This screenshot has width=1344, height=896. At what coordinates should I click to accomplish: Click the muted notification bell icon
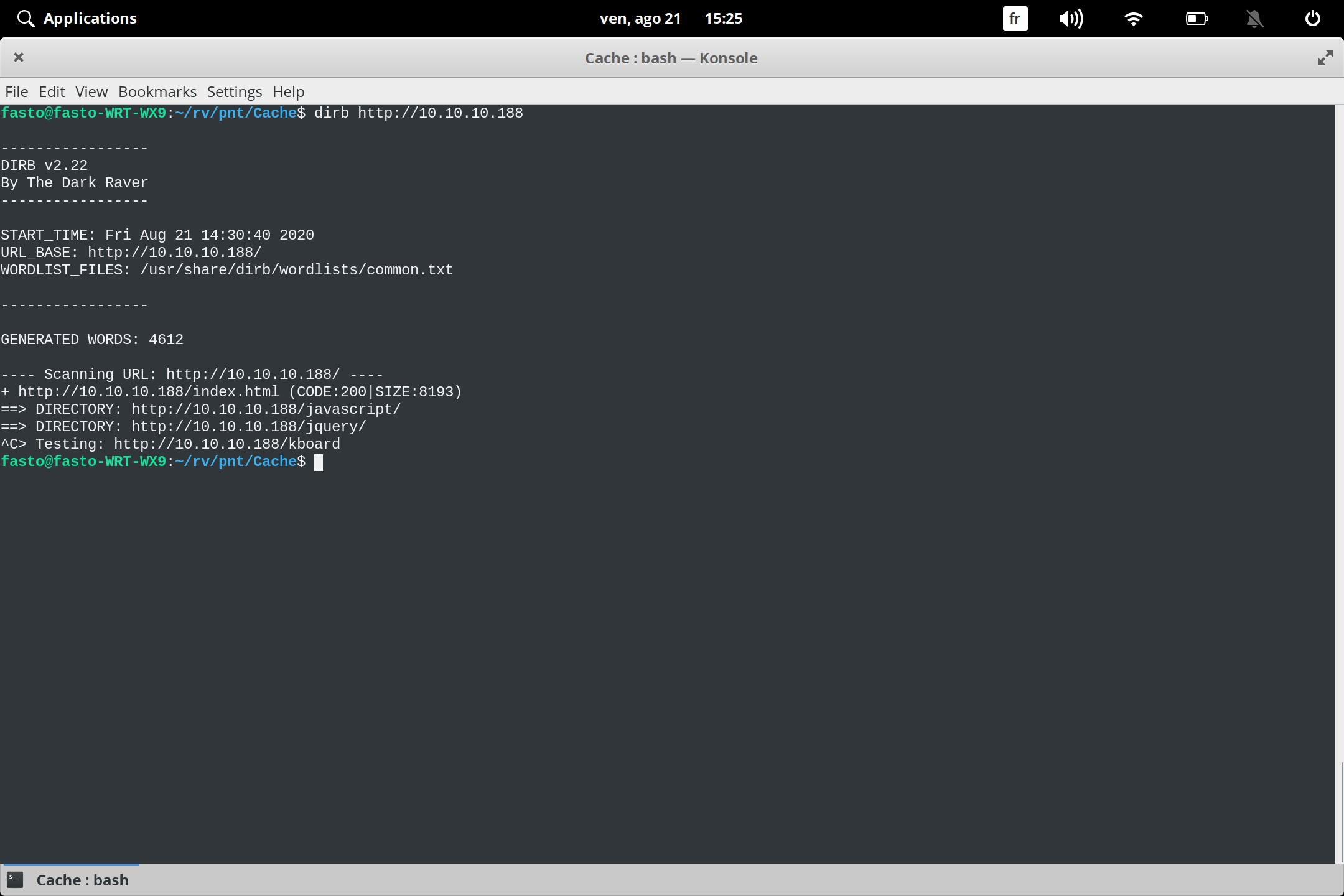1255,18
